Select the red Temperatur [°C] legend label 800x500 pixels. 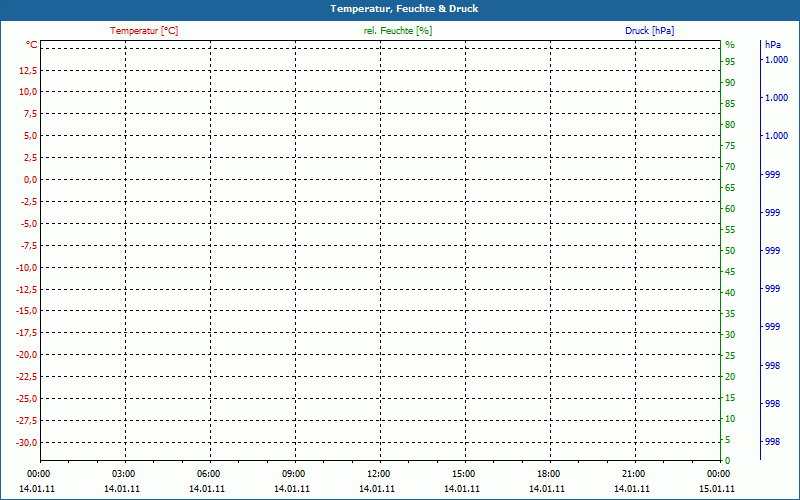tap(144, 31)
